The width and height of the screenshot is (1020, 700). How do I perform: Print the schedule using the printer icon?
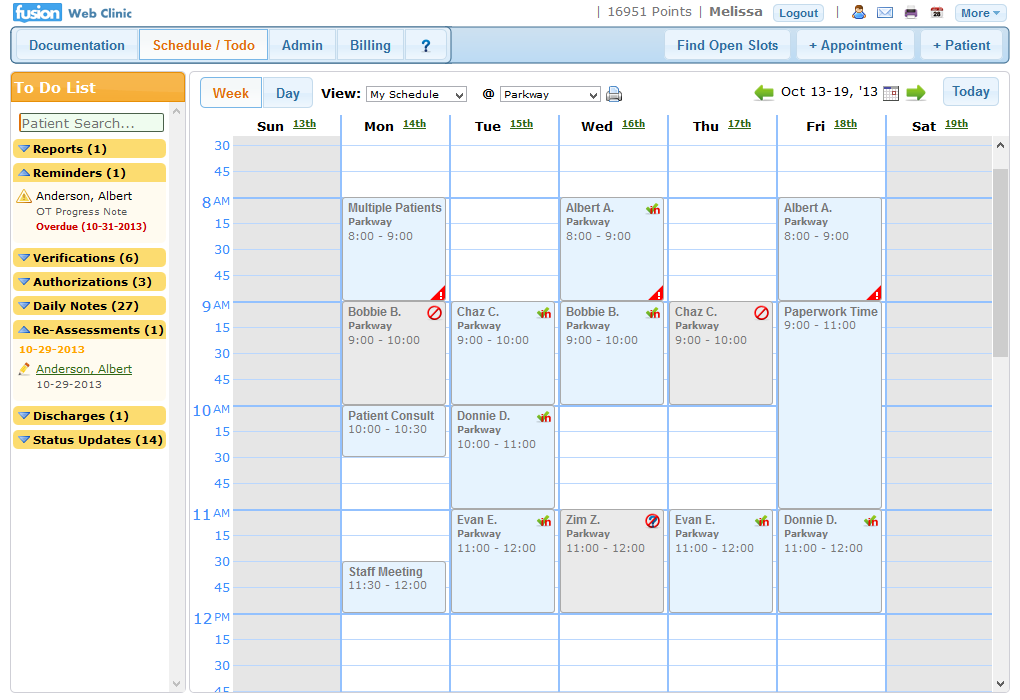point(614,94)
